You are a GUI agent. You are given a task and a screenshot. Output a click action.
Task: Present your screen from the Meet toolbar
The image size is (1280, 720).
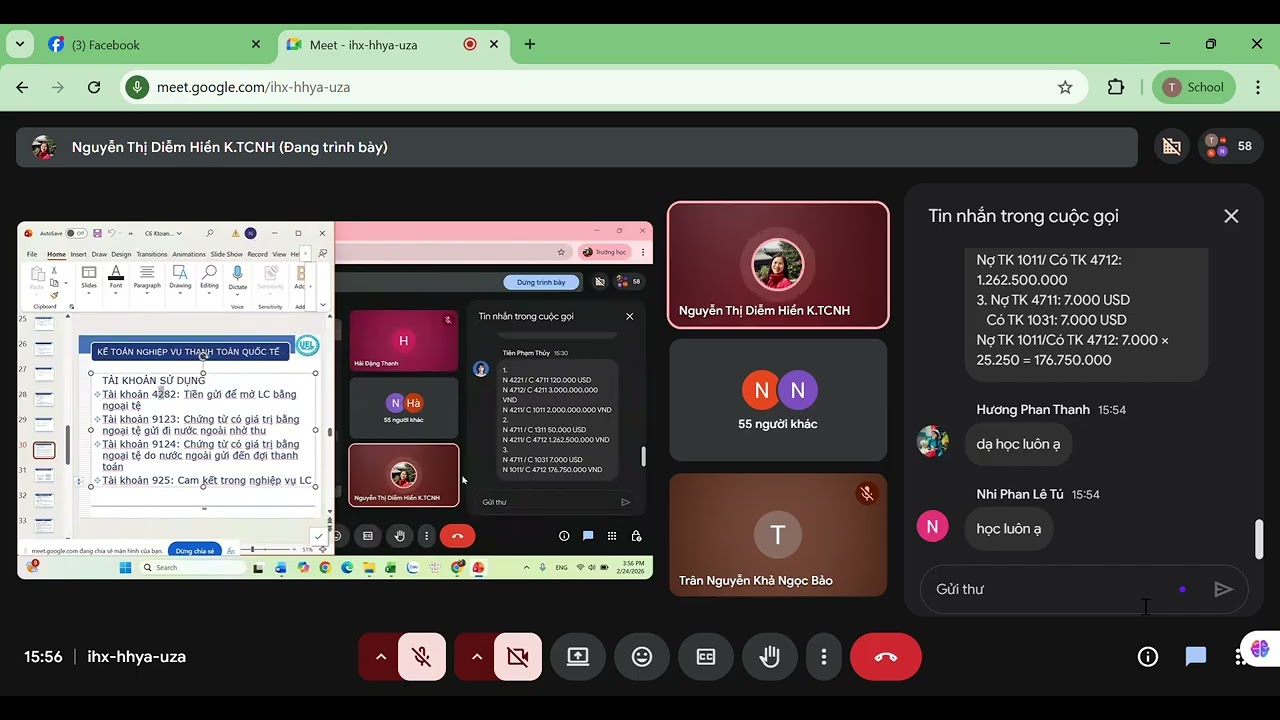[578, 657]
